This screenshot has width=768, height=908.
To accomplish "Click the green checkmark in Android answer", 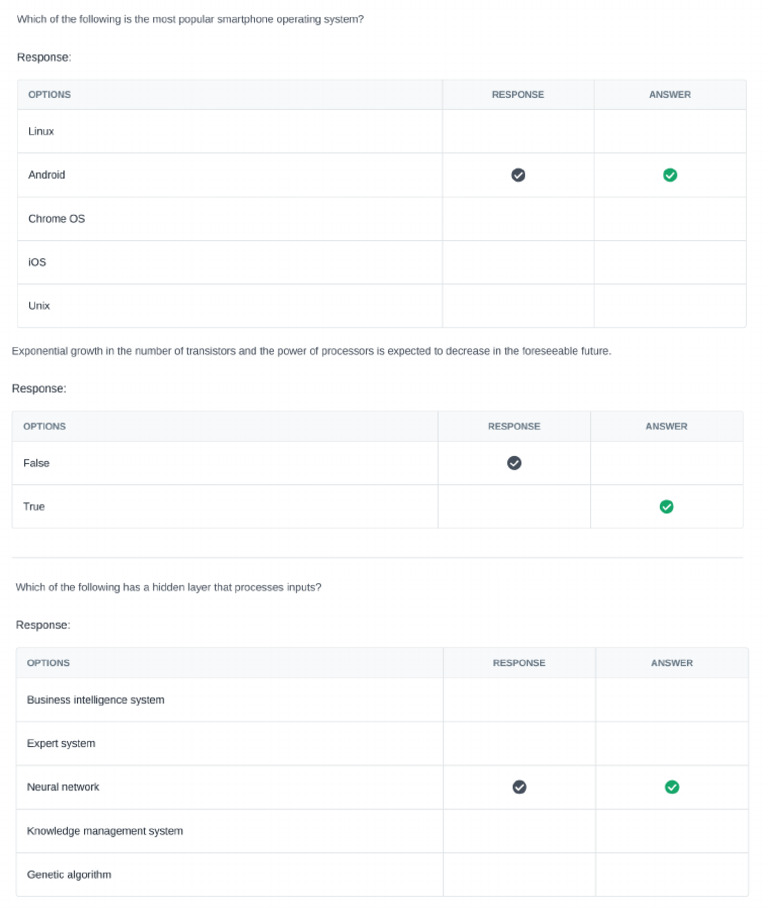I will [x=670, y=175].
